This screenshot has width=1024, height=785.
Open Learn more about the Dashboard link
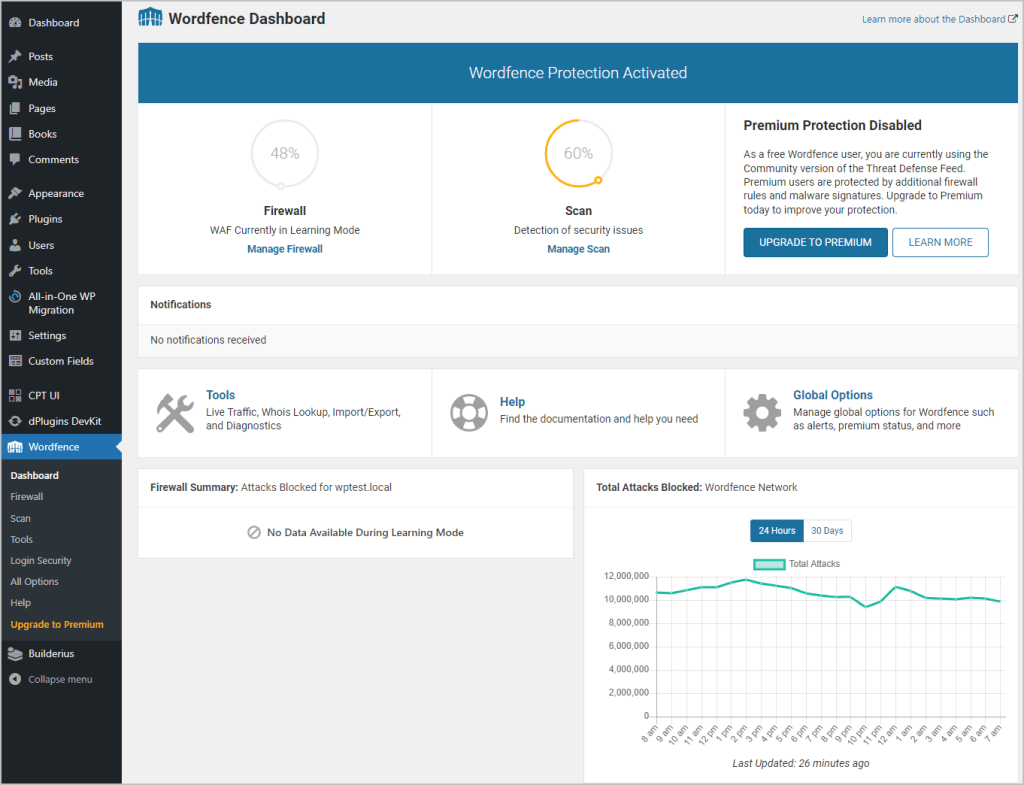tap(933, 19)
